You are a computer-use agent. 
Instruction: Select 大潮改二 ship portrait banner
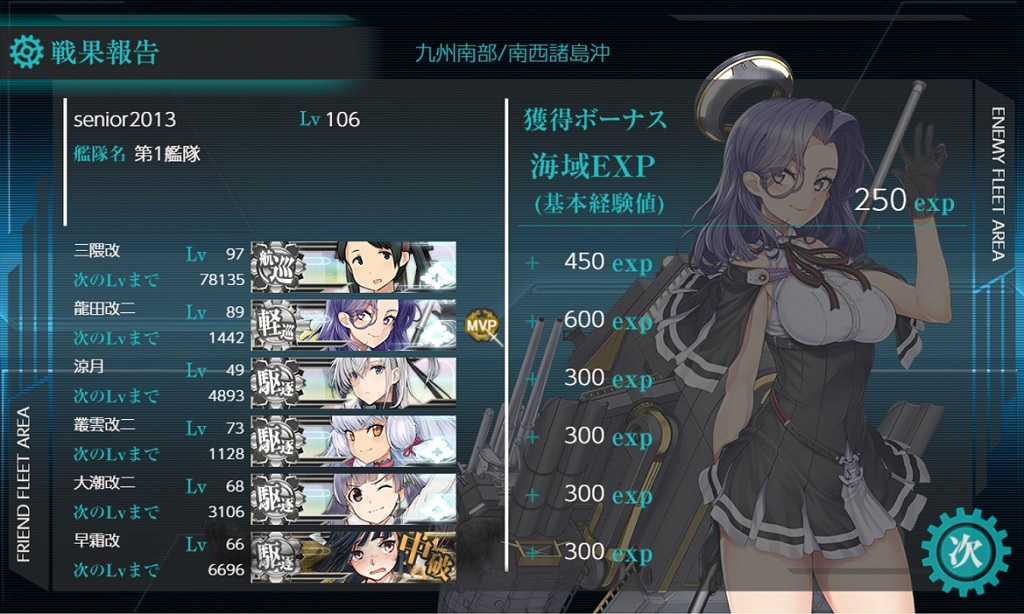click(354, 499)
